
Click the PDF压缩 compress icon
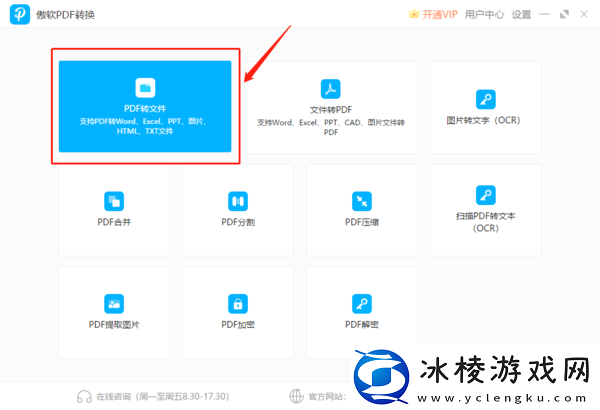point(362,201)
